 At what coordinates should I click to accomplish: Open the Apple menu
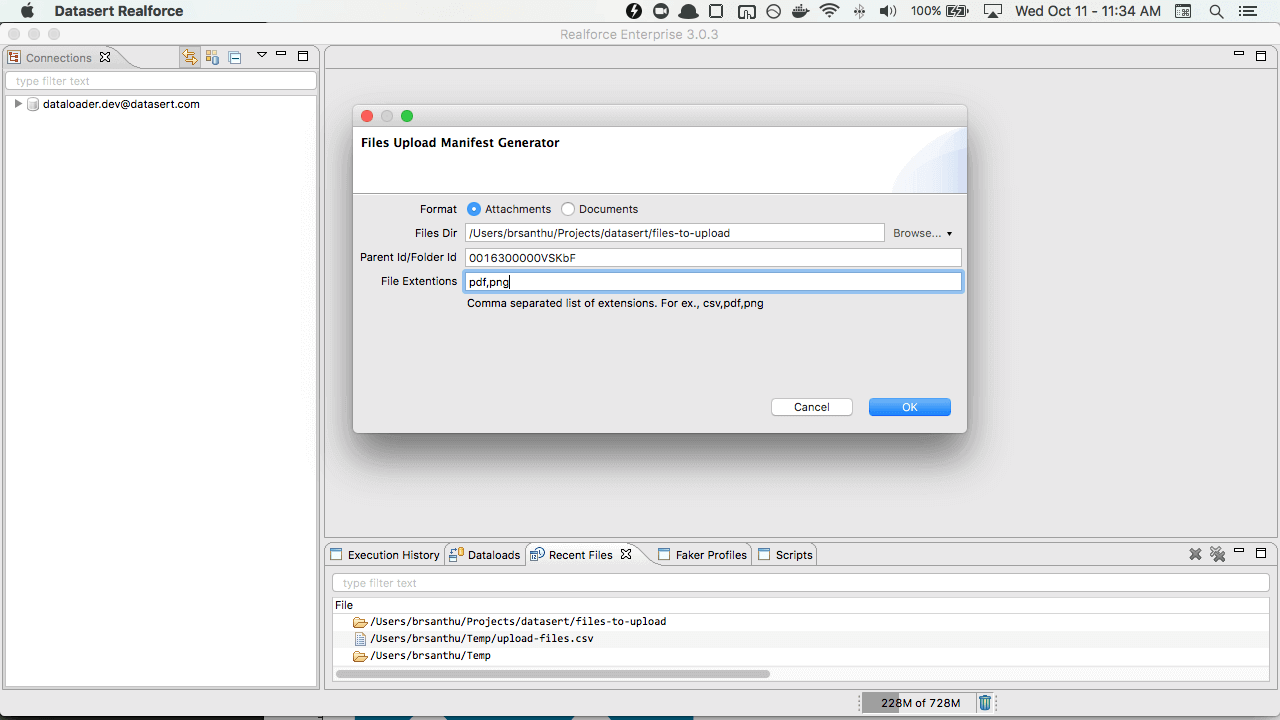tap(27, 11)
